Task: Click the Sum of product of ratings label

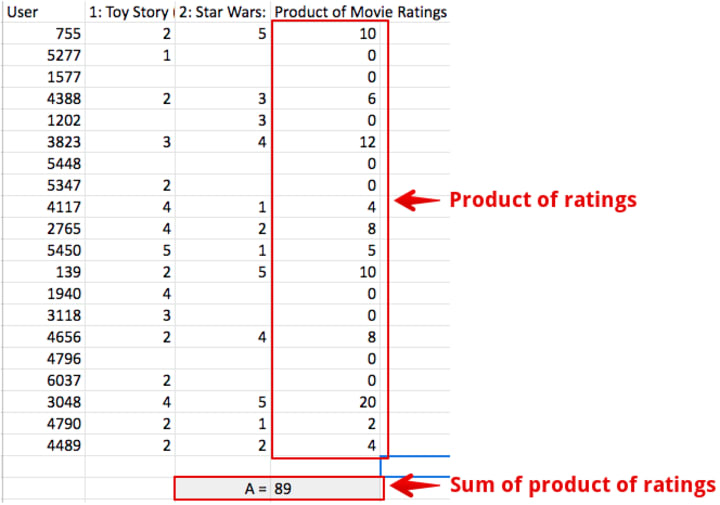Action: click(x=583, y=485)
